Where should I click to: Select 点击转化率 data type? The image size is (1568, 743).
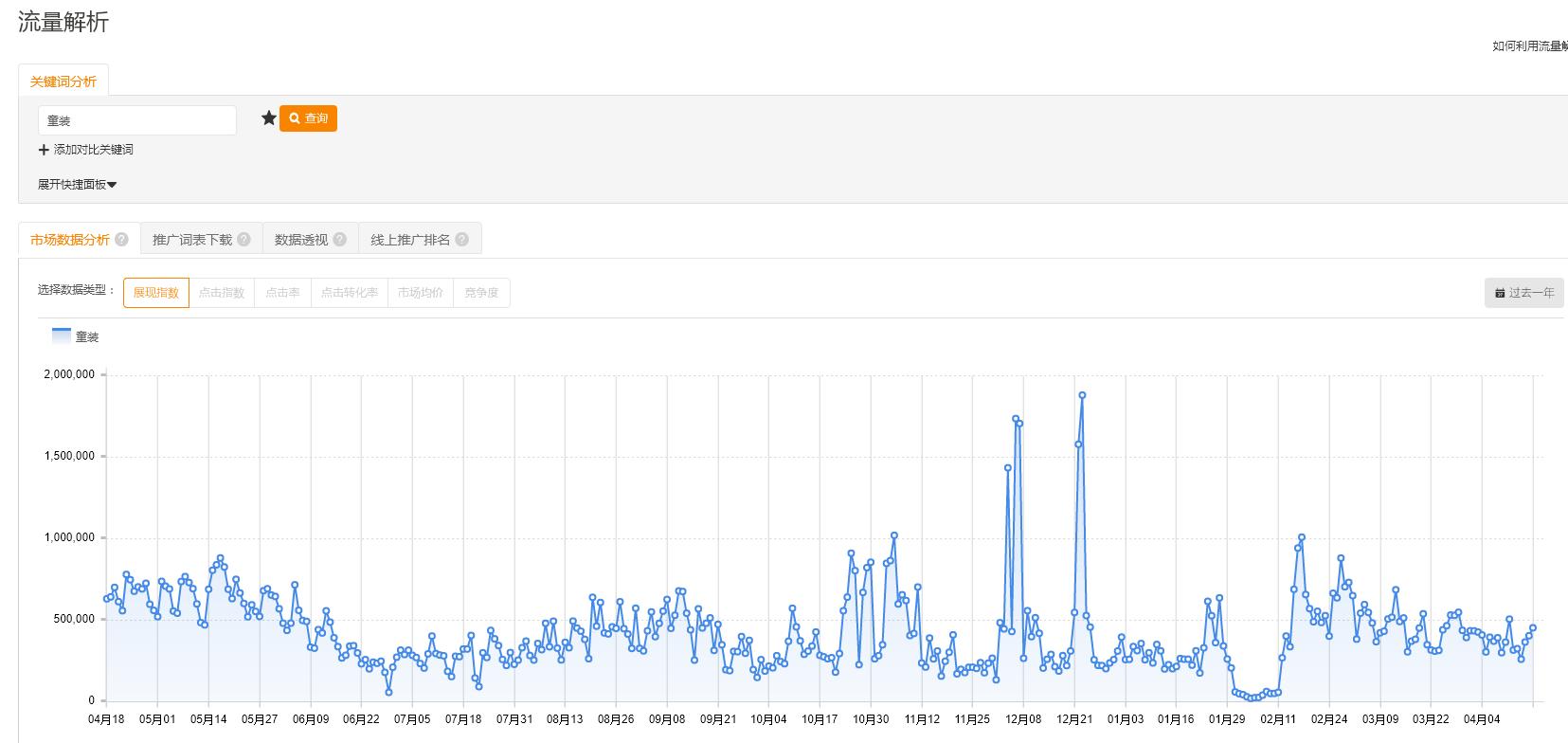coord(349,293)
